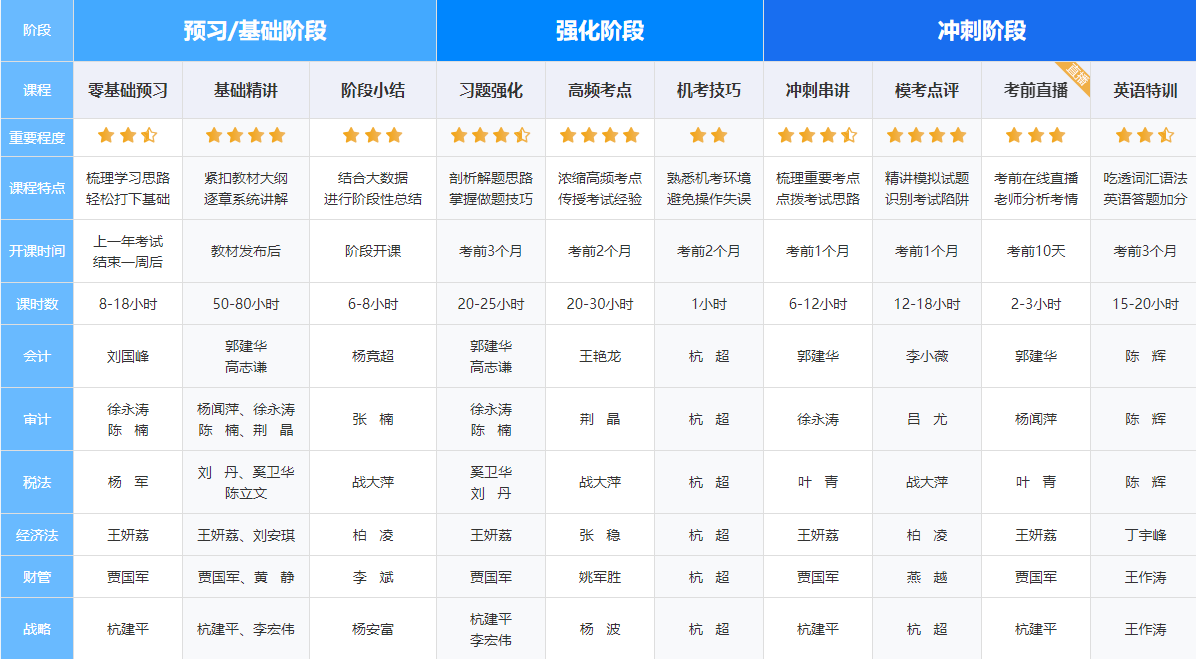Click instructor 刘国峰 in the 会计 row
This screenshot has width=1196, height=659.
[128, 357]
